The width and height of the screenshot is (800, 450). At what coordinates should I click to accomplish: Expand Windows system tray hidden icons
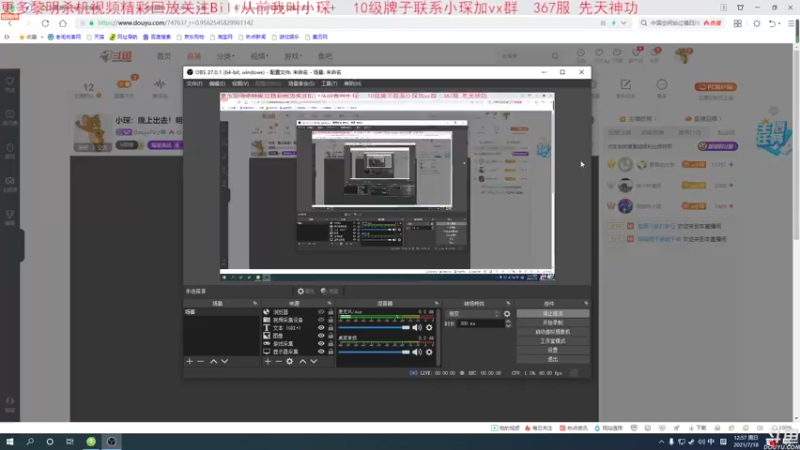(661, 442)
